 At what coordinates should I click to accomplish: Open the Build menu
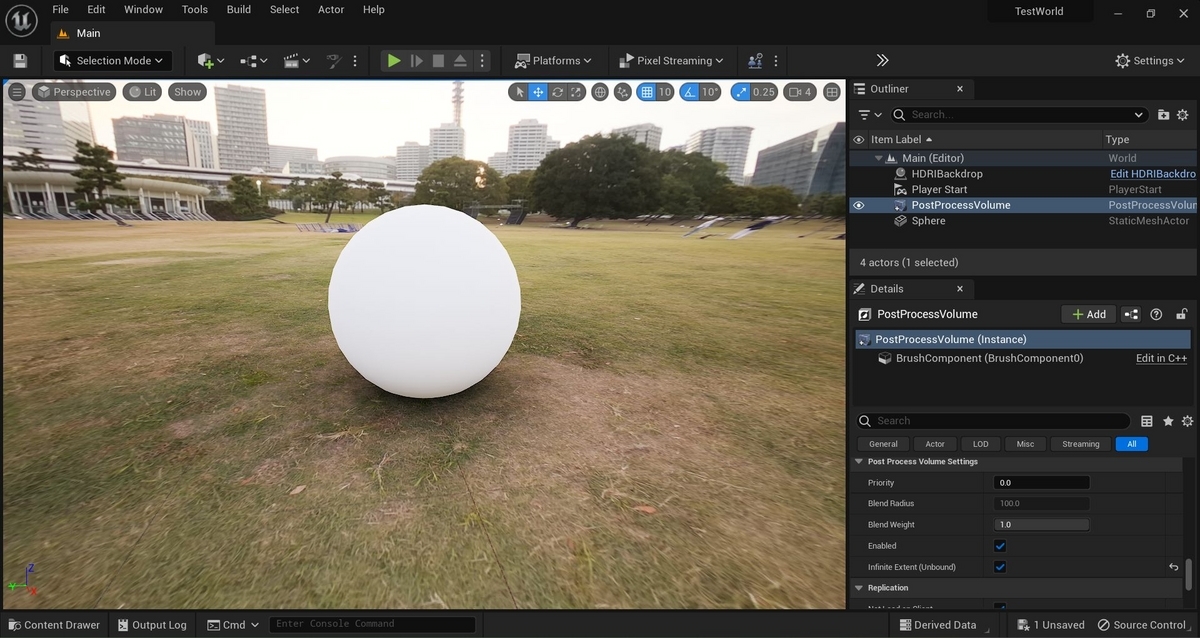(x=239, y=10)
